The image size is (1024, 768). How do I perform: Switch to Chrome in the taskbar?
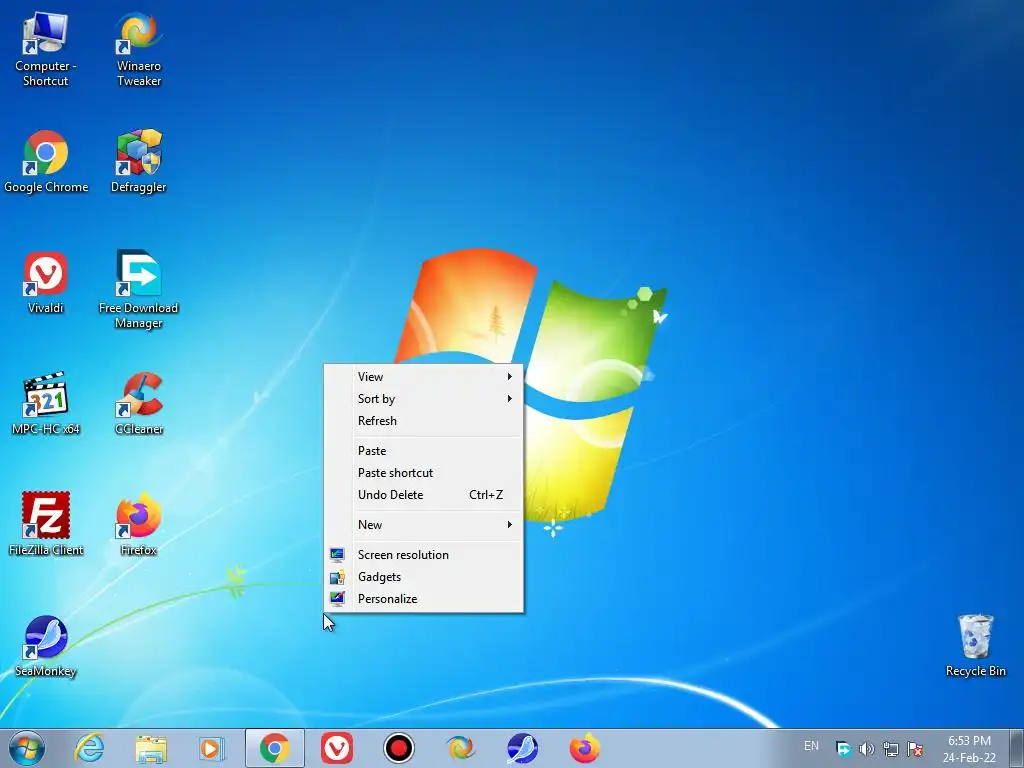click(x=274, y=748)
